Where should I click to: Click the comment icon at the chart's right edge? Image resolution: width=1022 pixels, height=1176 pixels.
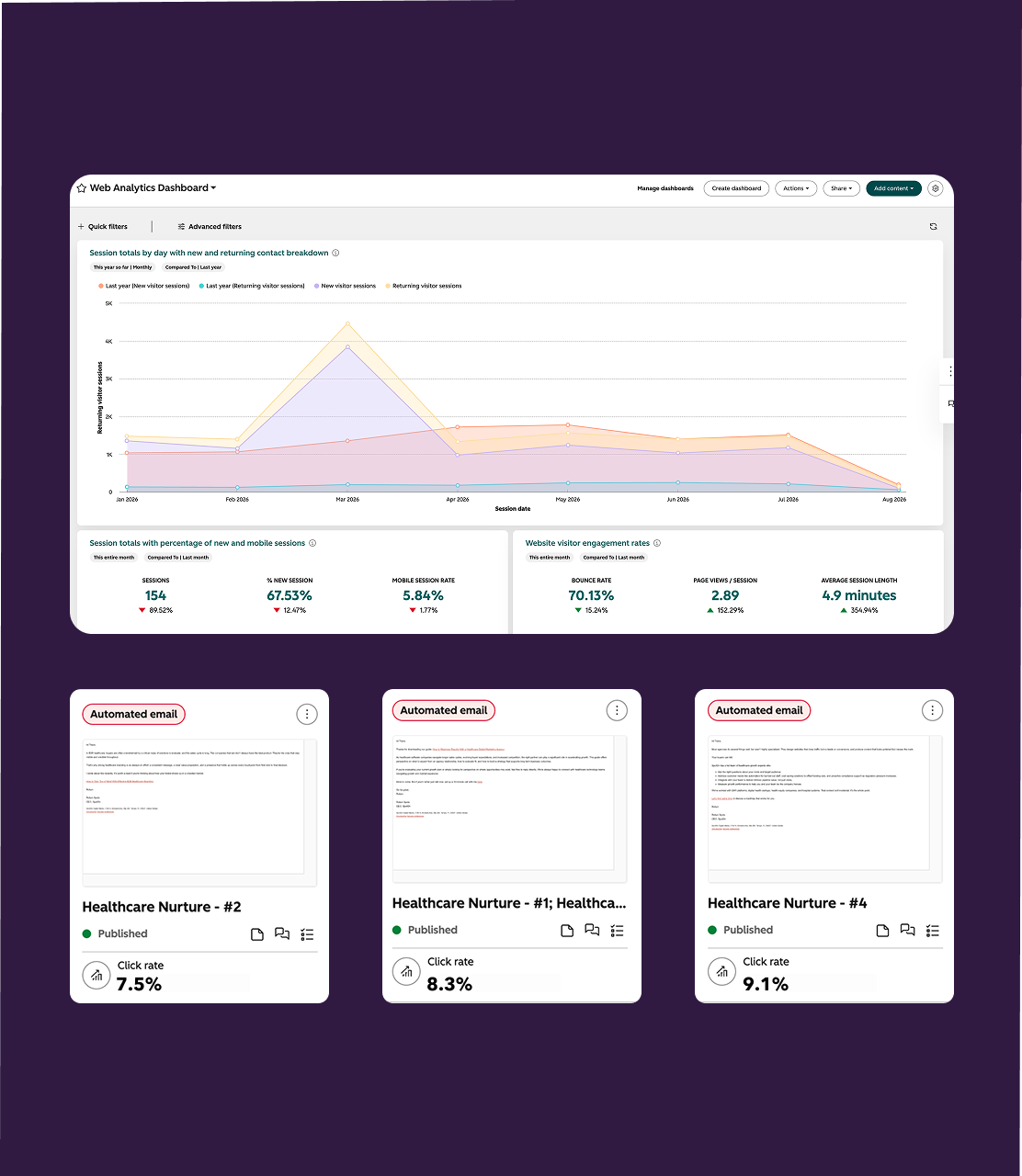click(x=950, y=403)
